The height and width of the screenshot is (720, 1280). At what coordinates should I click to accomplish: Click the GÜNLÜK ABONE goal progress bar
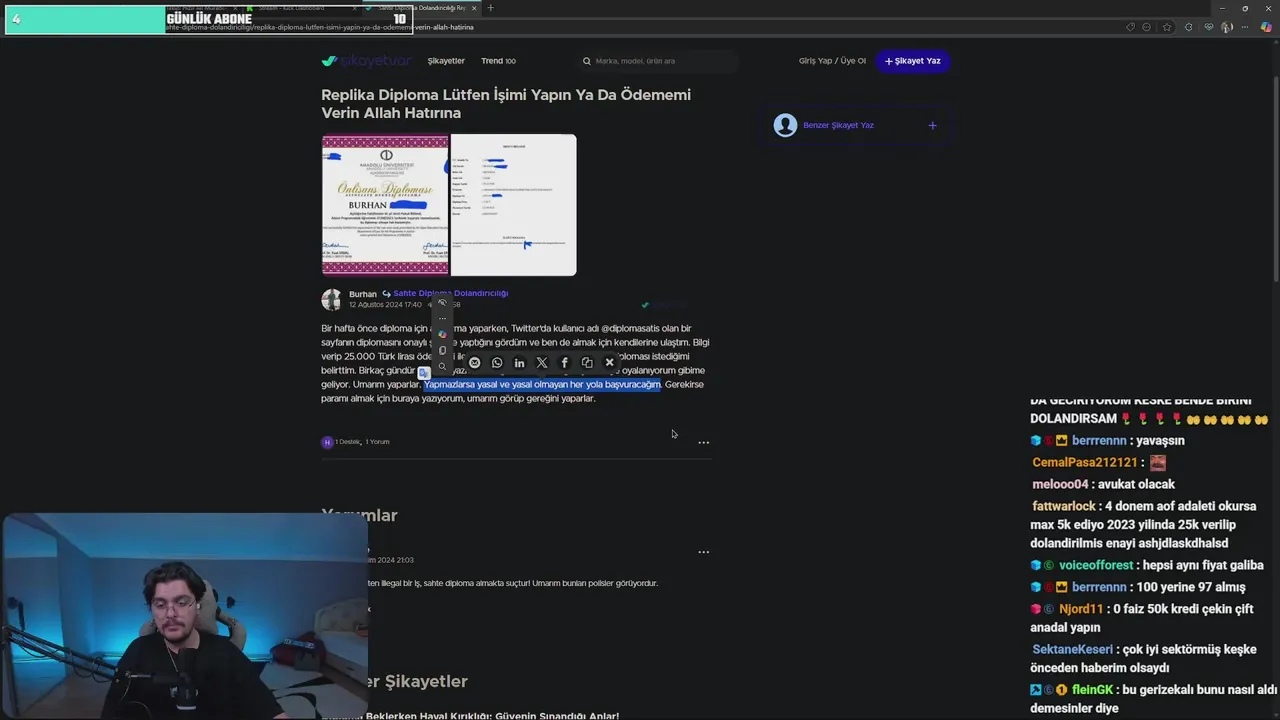[208, 19]
